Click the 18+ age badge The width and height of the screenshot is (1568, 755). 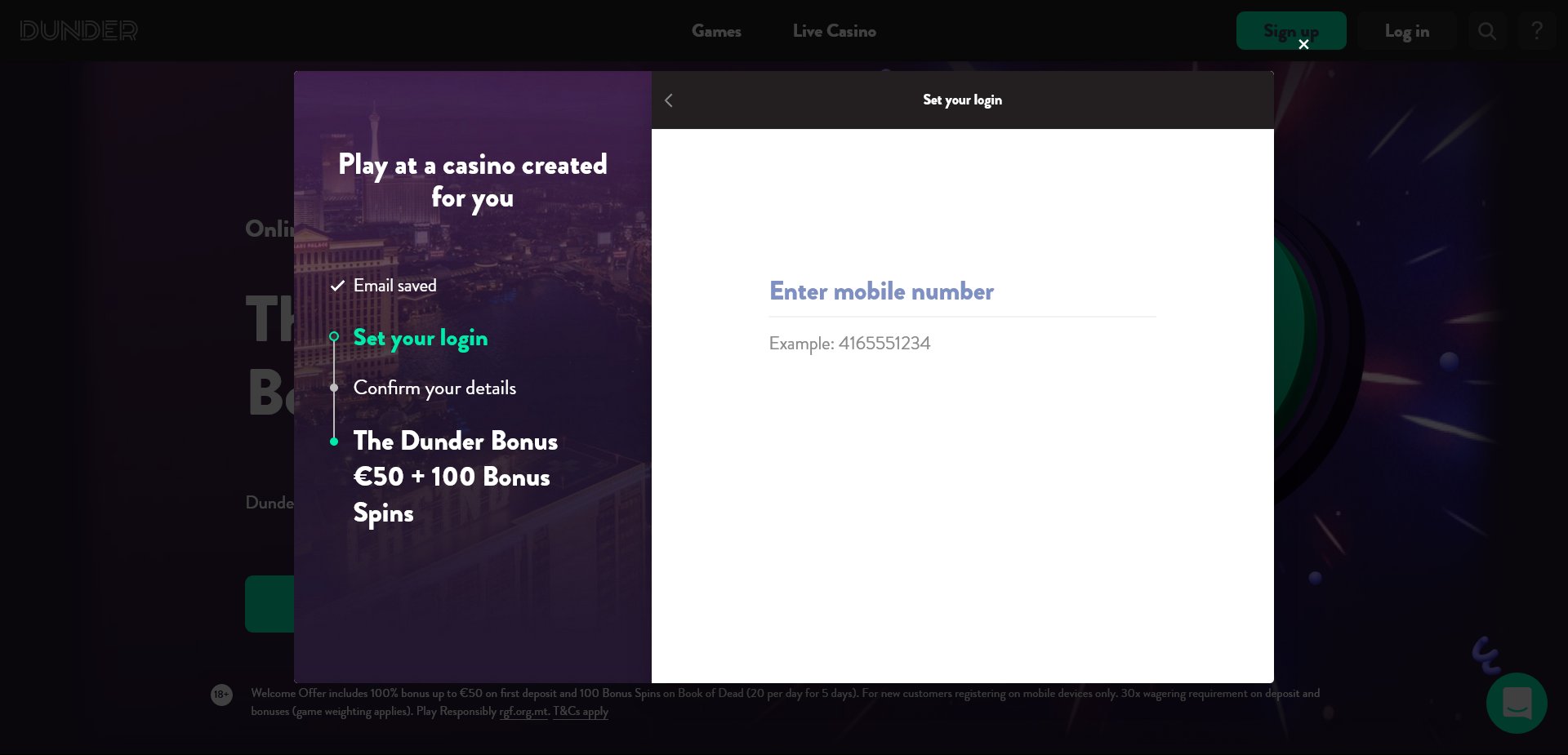point(221,695)
